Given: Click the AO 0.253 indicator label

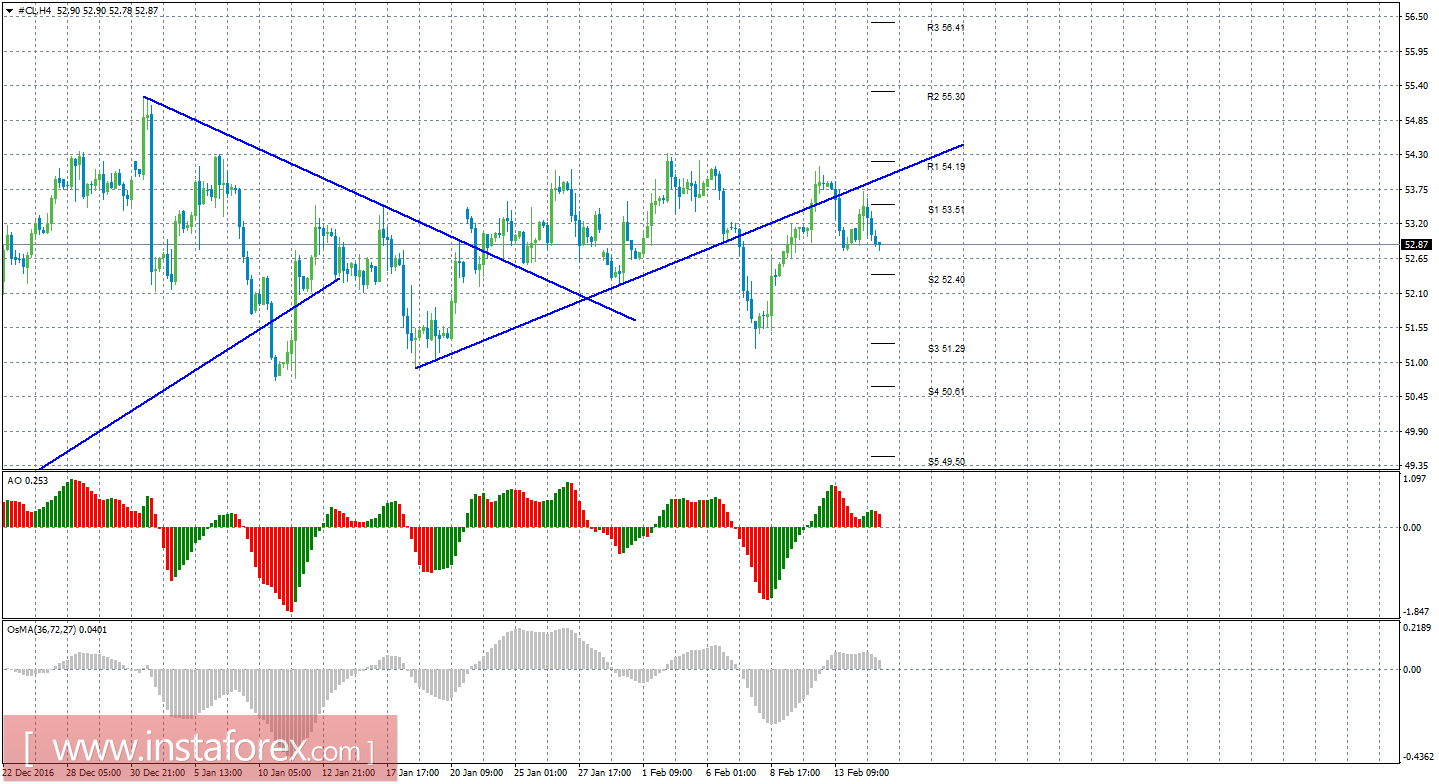Looking at the screenshot, I should click(x=28, y=481).
